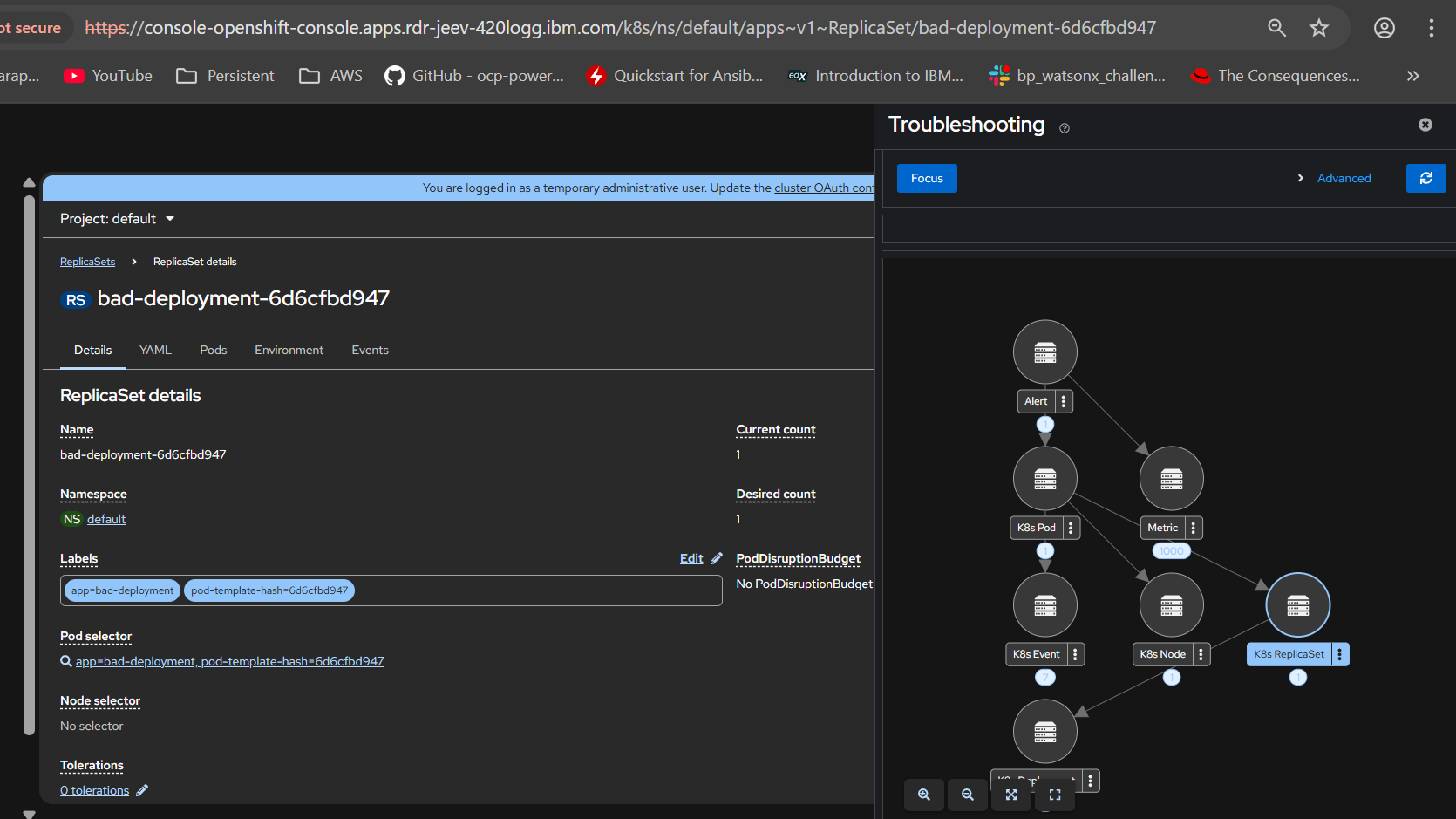Open the kebab menu for K8s Pod
Screen dimensions: 1456x819
[x=1071, y=528]
